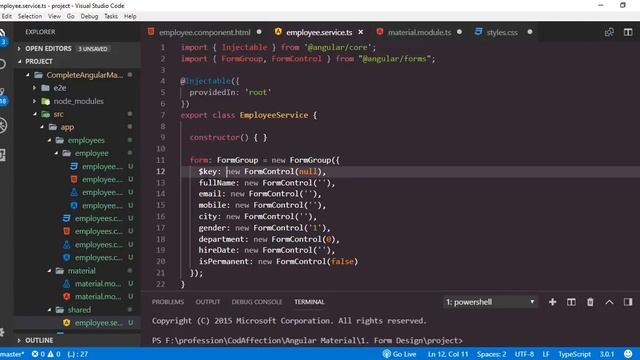The image size is (640, 360).
Task: Click the Search activity bar icon
Action: point(3,64)
